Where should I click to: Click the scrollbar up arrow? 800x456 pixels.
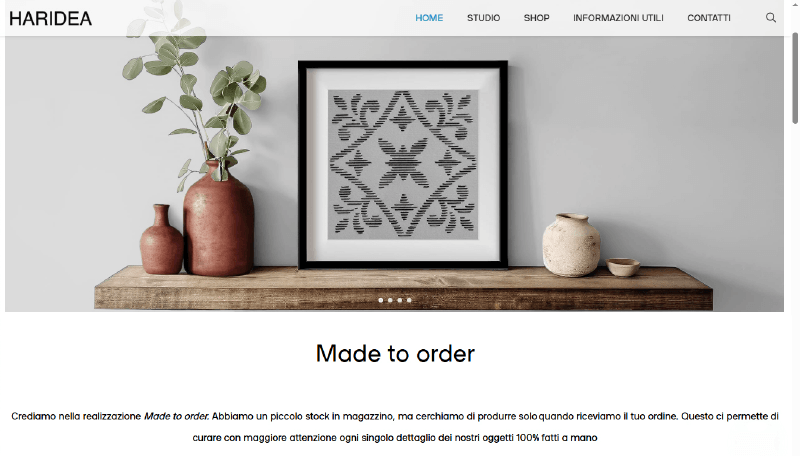point(795,3)
